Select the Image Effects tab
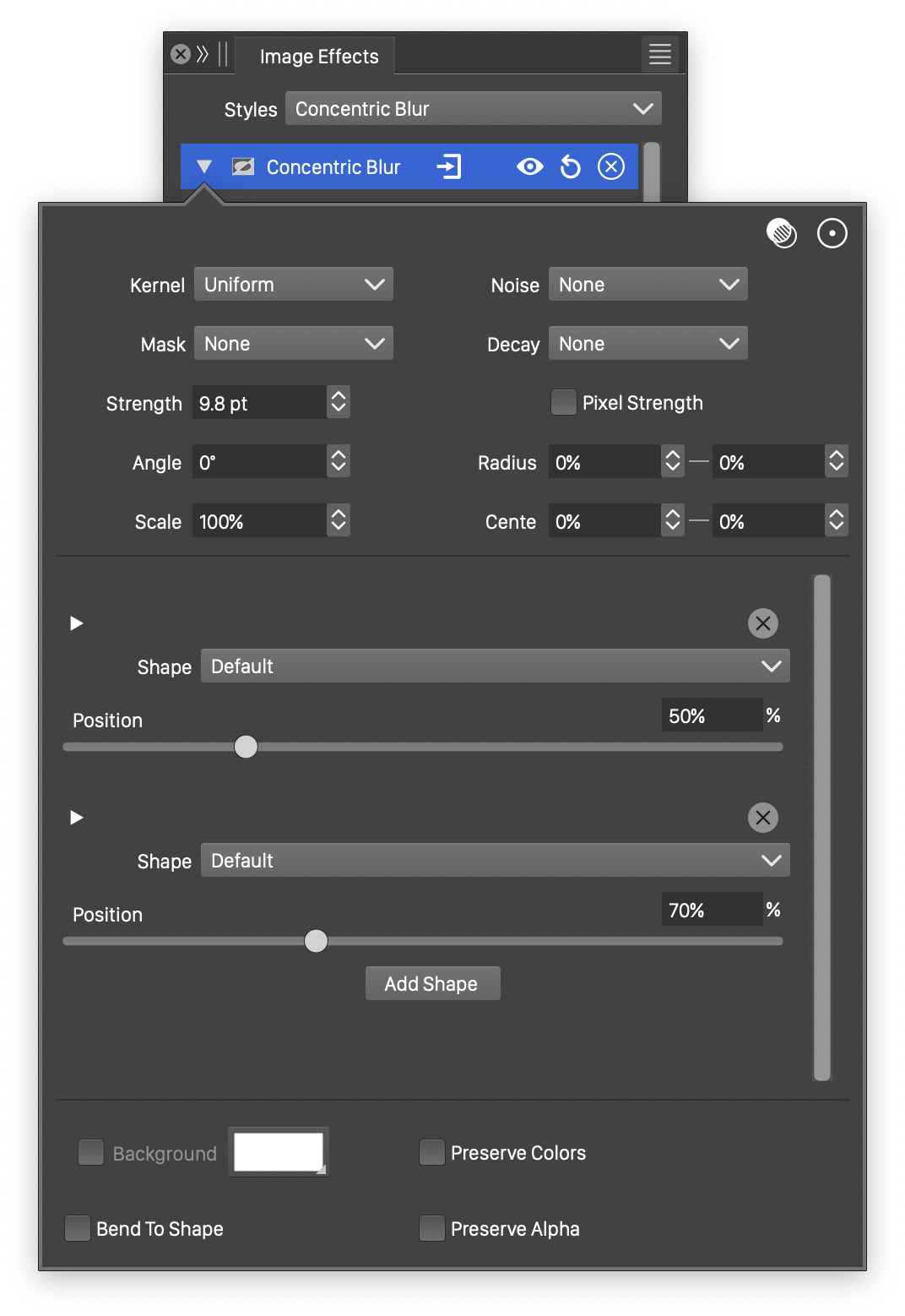 point(318,57)
